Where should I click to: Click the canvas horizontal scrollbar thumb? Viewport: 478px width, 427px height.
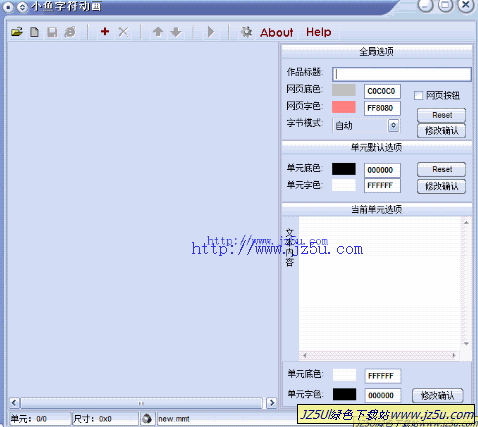pyautogui.click(x=141, y=403)
